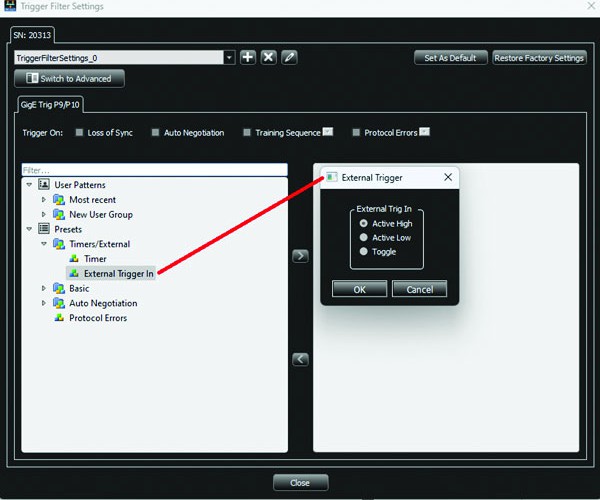
Task: Select the Active Low radio button
Action: [364, 238]
